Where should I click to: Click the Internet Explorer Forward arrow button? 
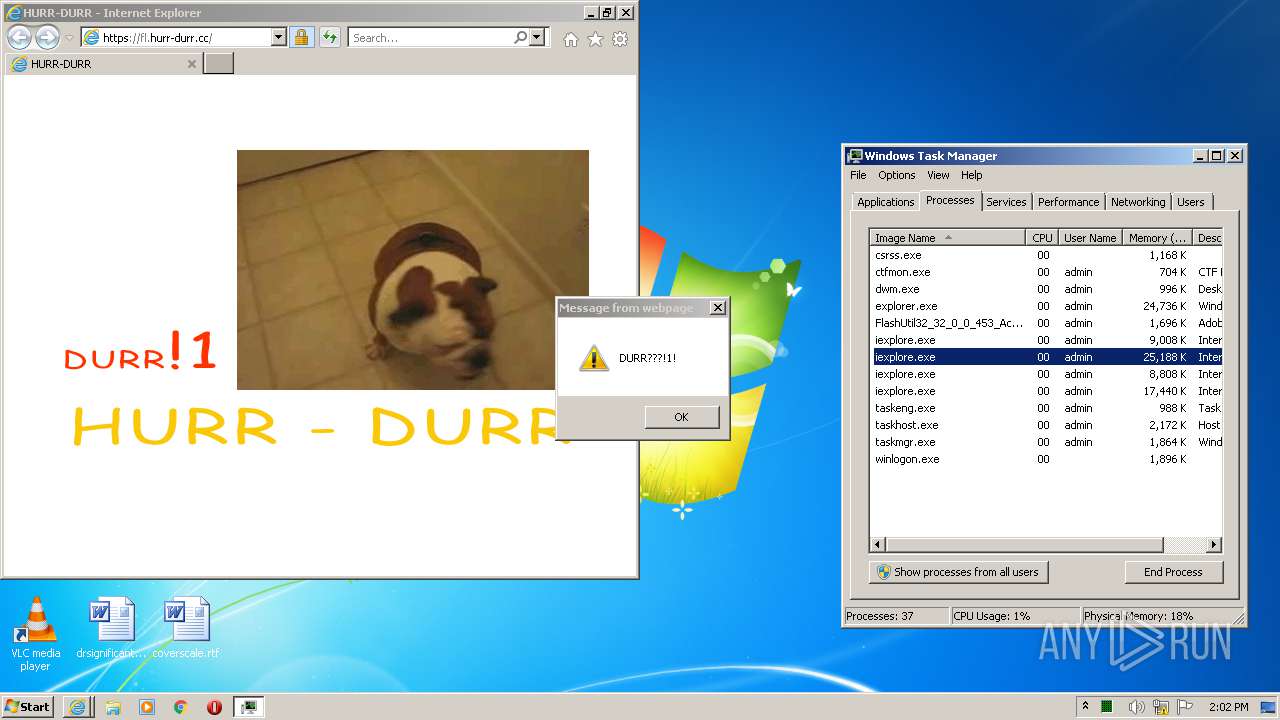coord(47,38)
